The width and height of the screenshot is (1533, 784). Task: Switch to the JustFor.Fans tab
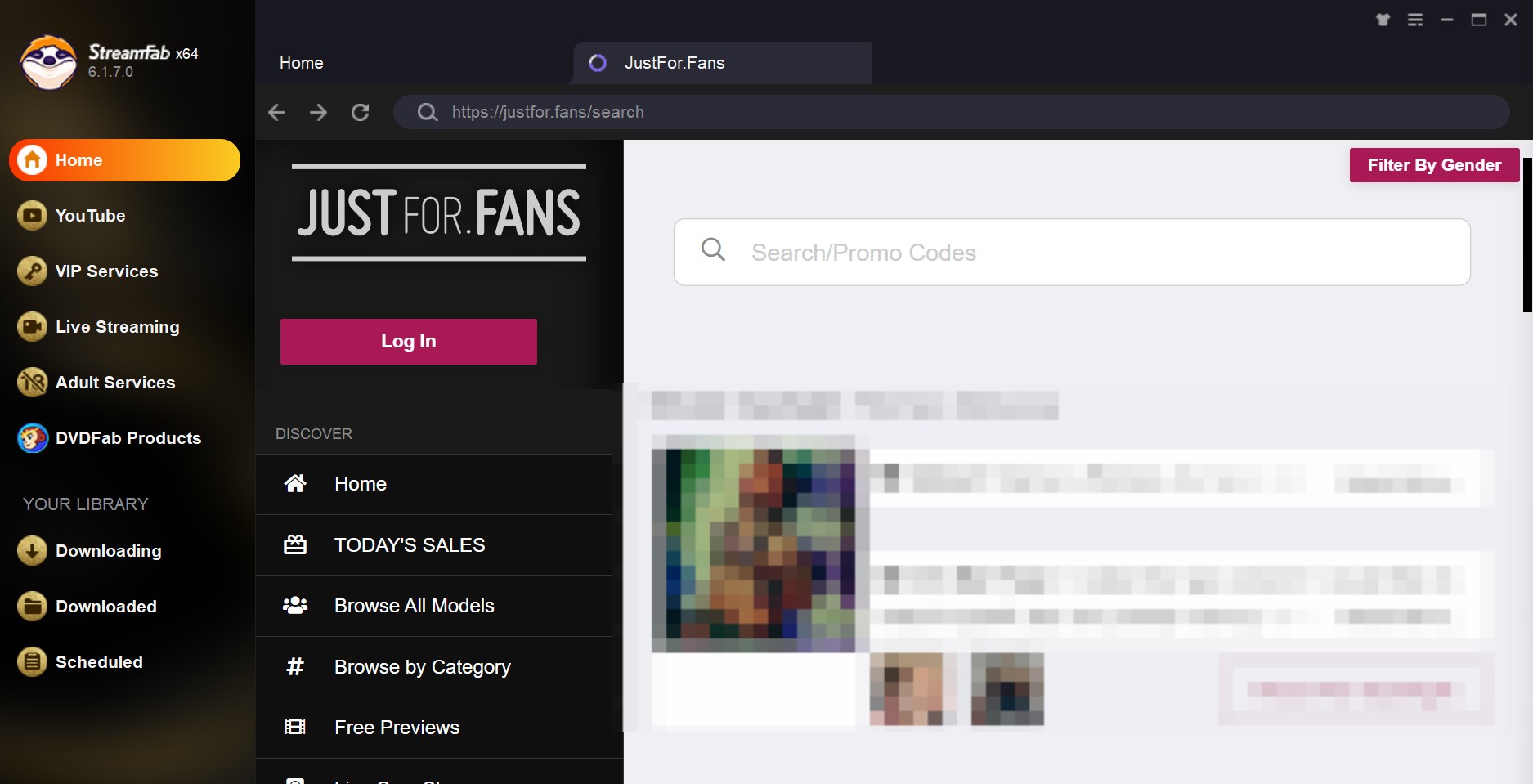coord(673,62)
